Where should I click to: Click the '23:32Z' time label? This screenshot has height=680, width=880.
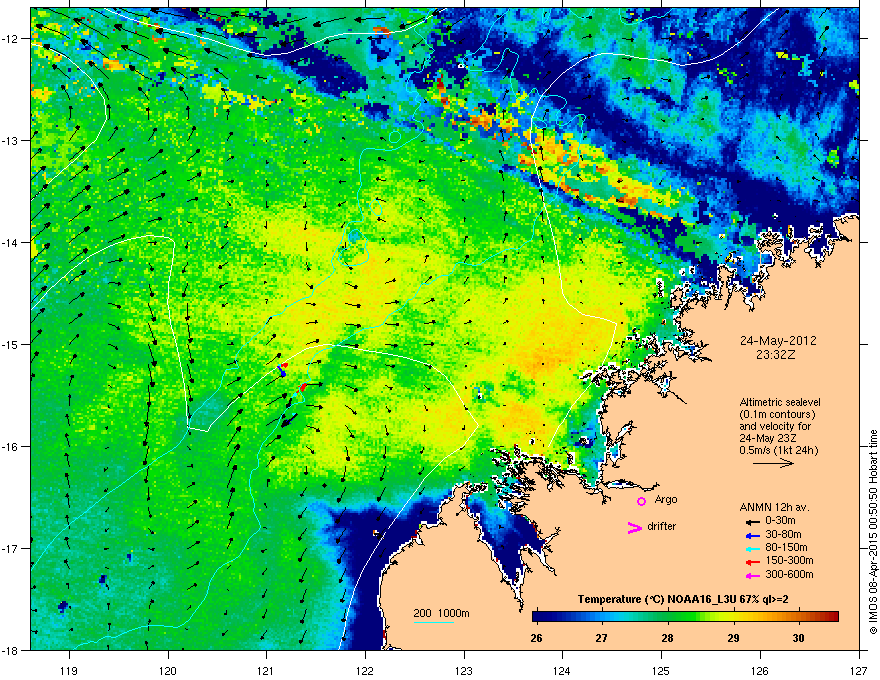776,355
